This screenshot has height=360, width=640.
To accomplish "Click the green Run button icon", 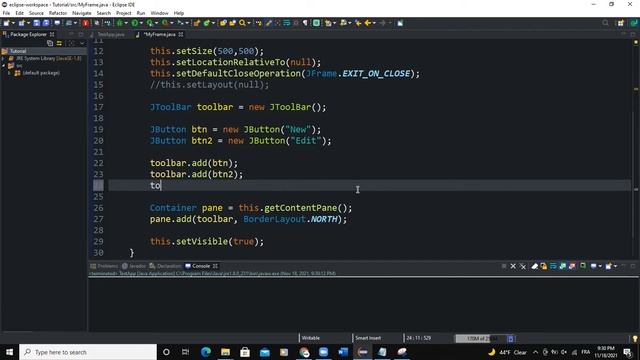I will click(x=135, y=23).
